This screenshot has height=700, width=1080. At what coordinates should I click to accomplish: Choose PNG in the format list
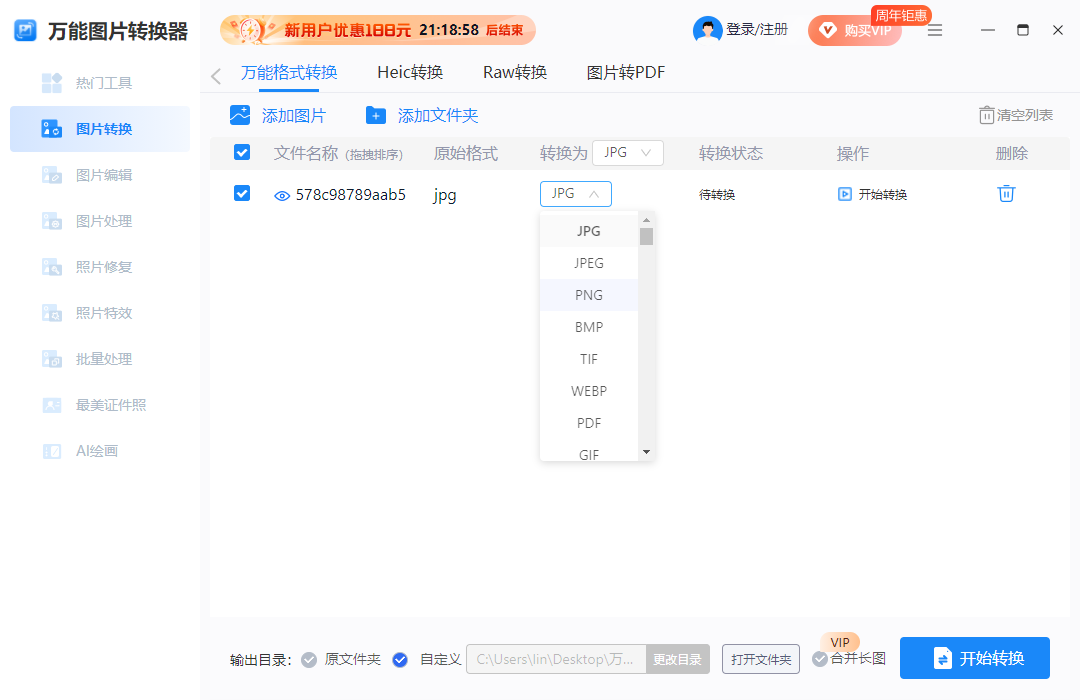[x=589, y=295]
